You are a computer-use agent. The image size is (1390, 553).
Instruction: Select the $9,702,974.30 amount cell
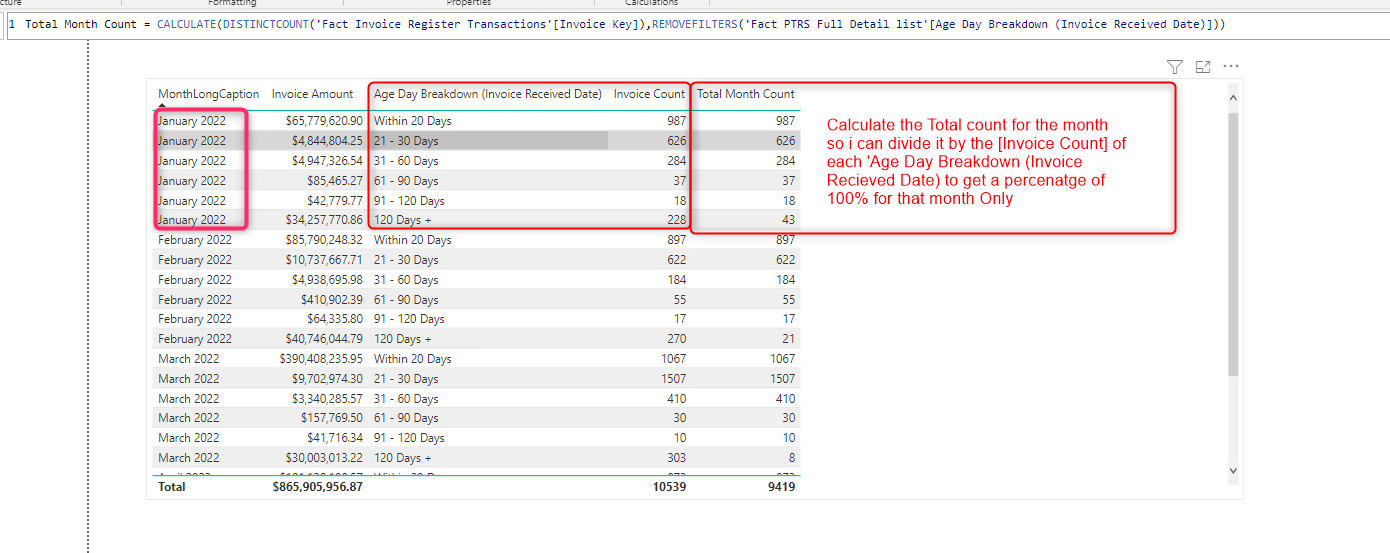click(328, 379)
